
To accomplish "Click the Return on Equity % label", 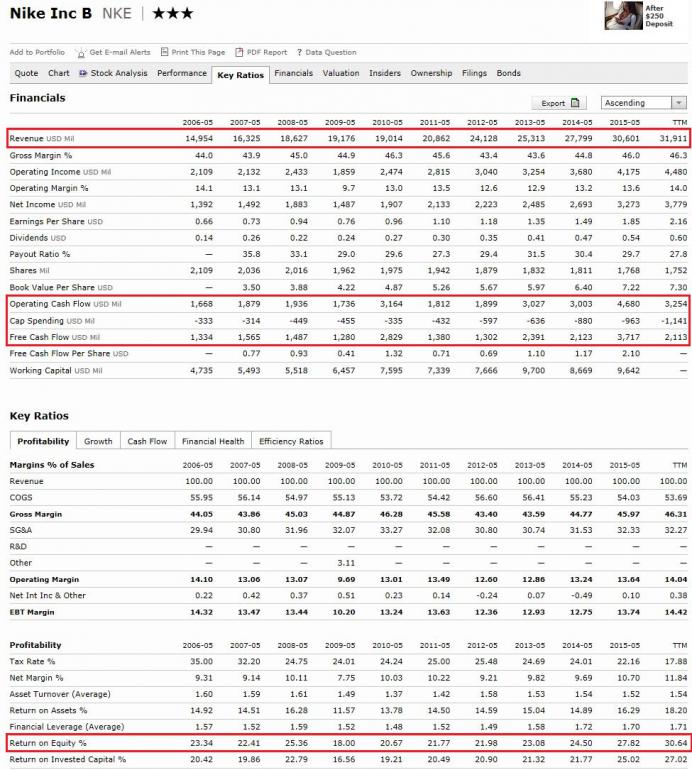I will (48, 743).
